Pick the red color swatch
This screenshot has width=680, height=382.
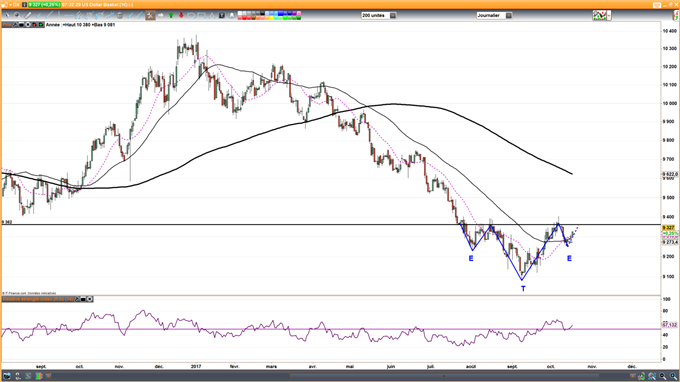coord(245,18)
